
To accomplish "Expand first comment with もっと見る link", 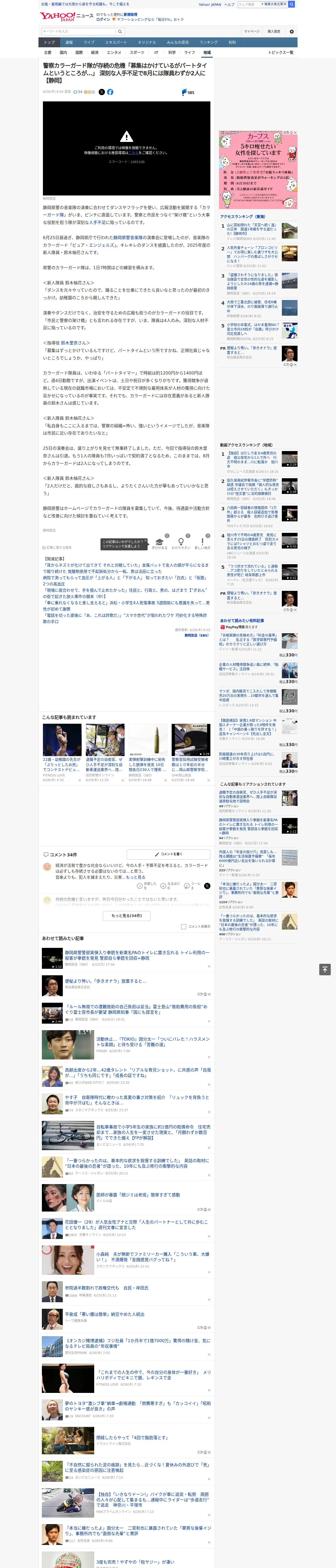I will (x=136, y=877).
